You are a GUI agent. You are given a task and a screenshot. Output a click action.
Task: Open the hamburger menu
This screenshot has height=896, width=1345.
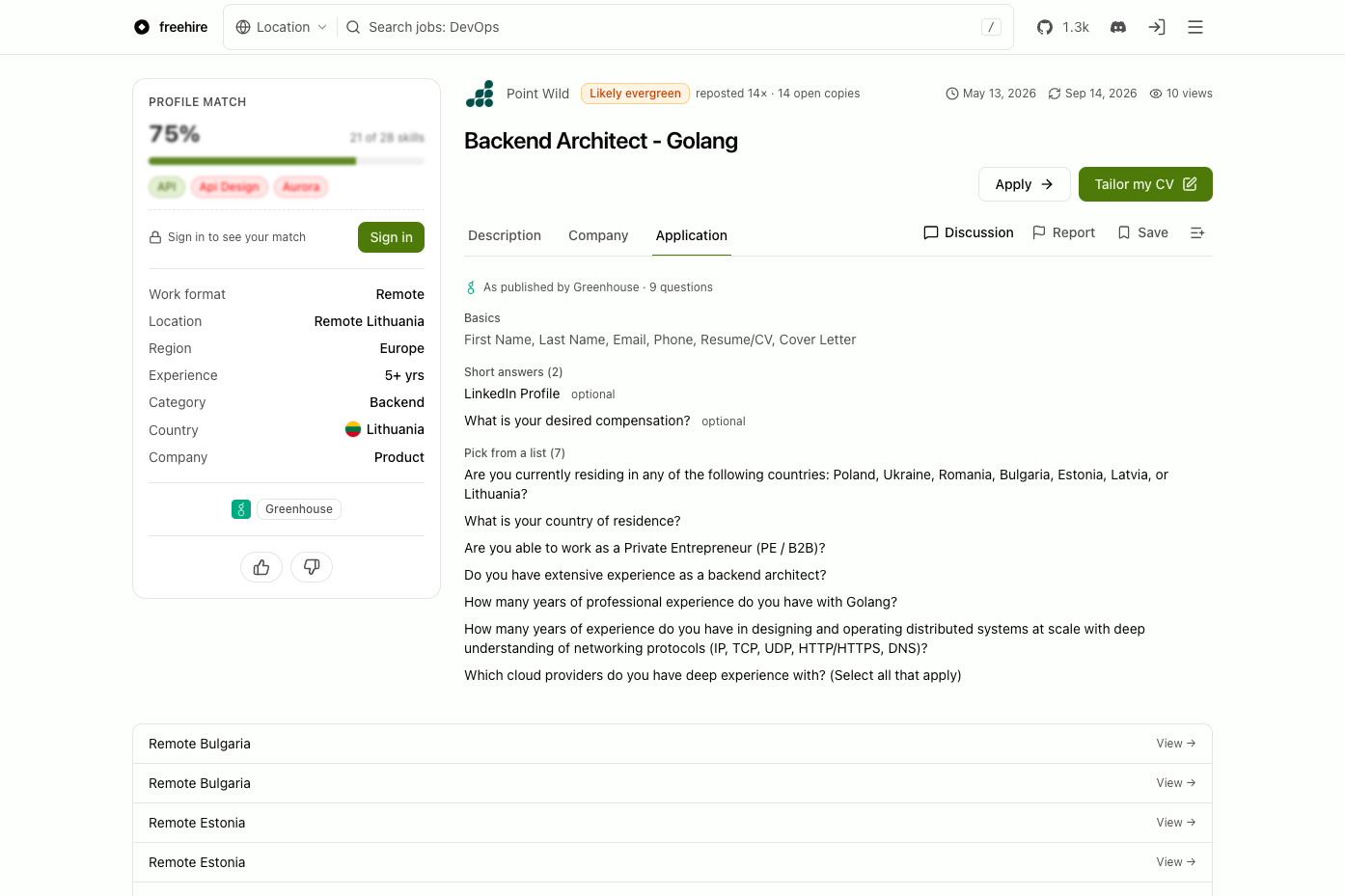[1195, 27]
